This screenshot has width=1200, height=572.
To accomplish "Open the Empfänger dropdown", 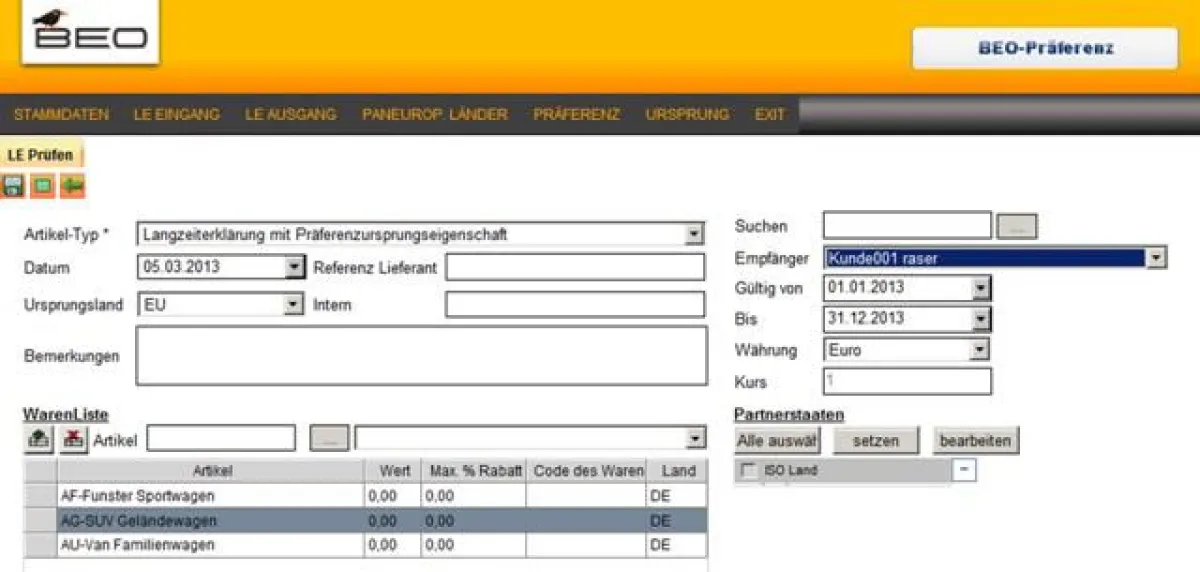I will tap(1156, 258).
